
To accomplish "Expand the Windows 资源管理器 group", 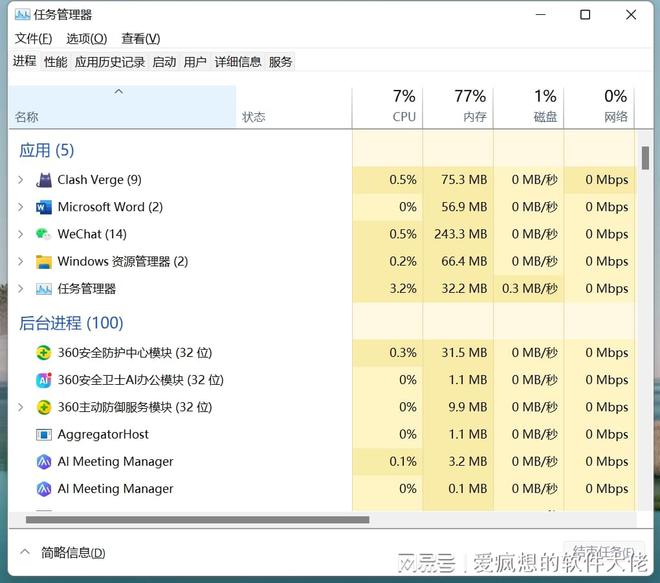I will [21, 261].
